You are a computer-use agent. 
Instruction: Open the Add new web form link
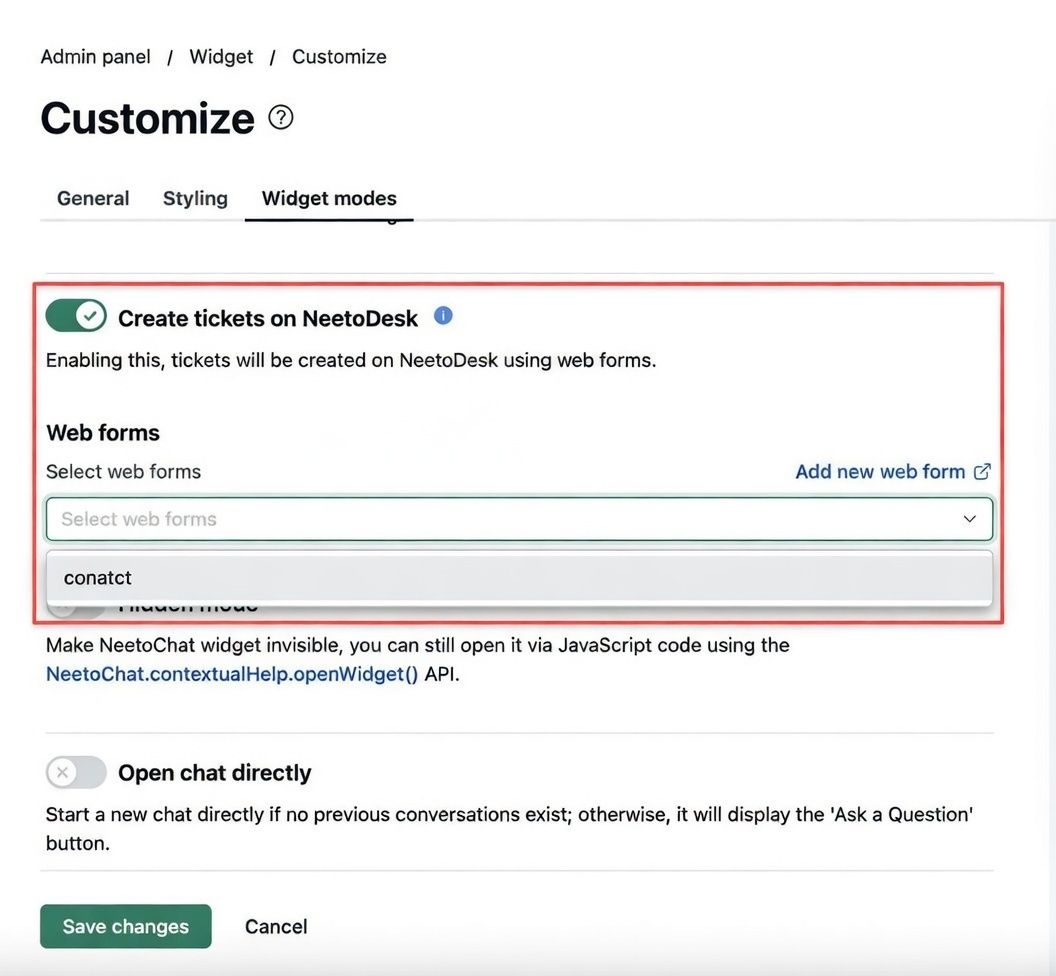(x=880, y=471)
